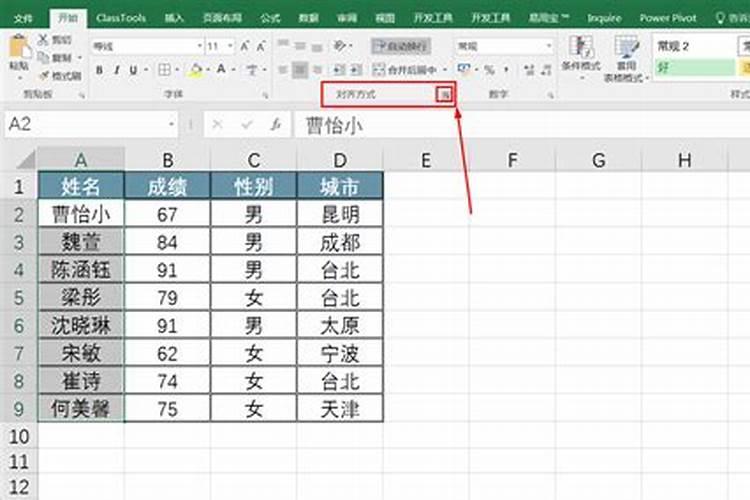Click the Paste clipboard icon
This screenshot has width=750, height=500.
click(x=19, y=48)
